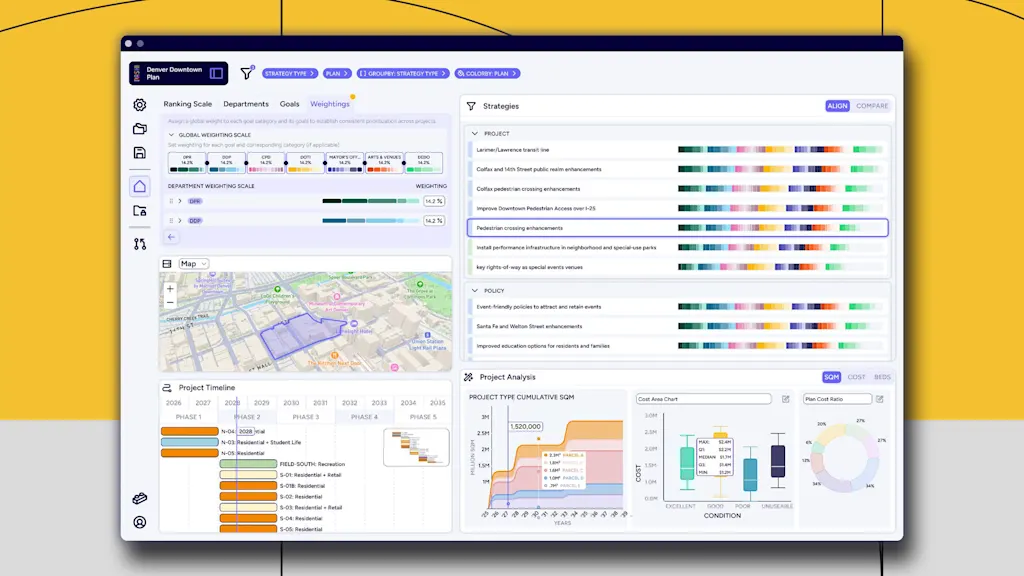Open the settings gear in the sidebar
The height and width of the screenshot is (576, 1024).
[x=140, y=105]
